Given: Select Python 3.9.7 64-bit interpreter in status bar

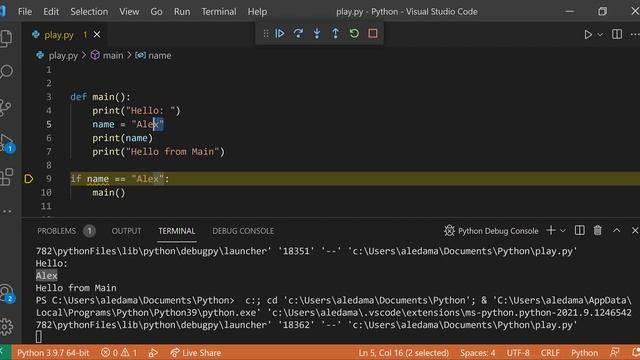Looking at the screenshot, I should 53,353.
